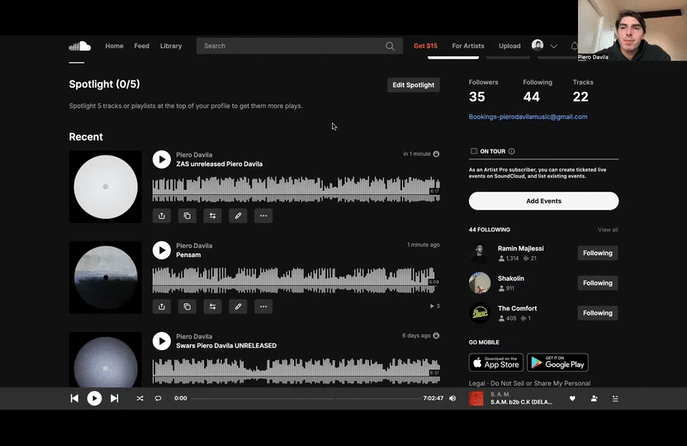The height and width of the screenshot is (446, 687).
Task: Click the ON TOUR info icon
Action: [511, 151]
